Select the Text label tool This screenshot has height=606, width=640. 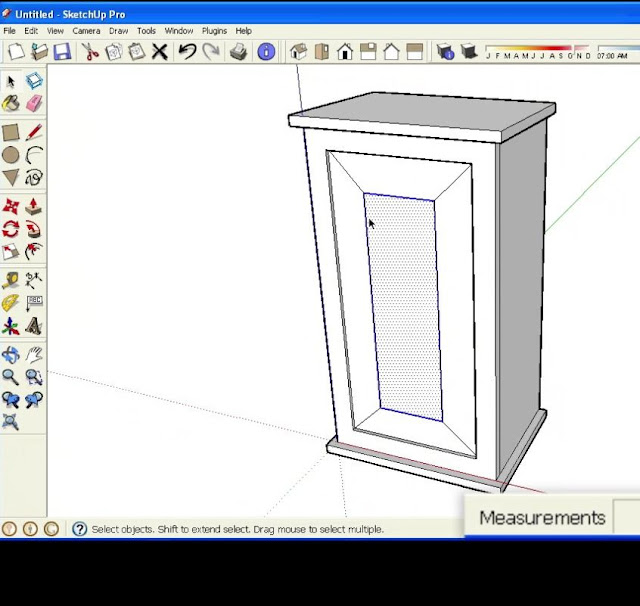34,303
